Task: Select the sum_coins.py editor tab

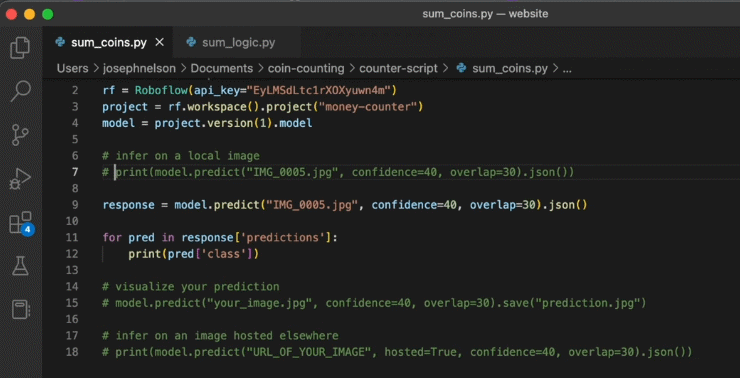Action: coord(108,42)
